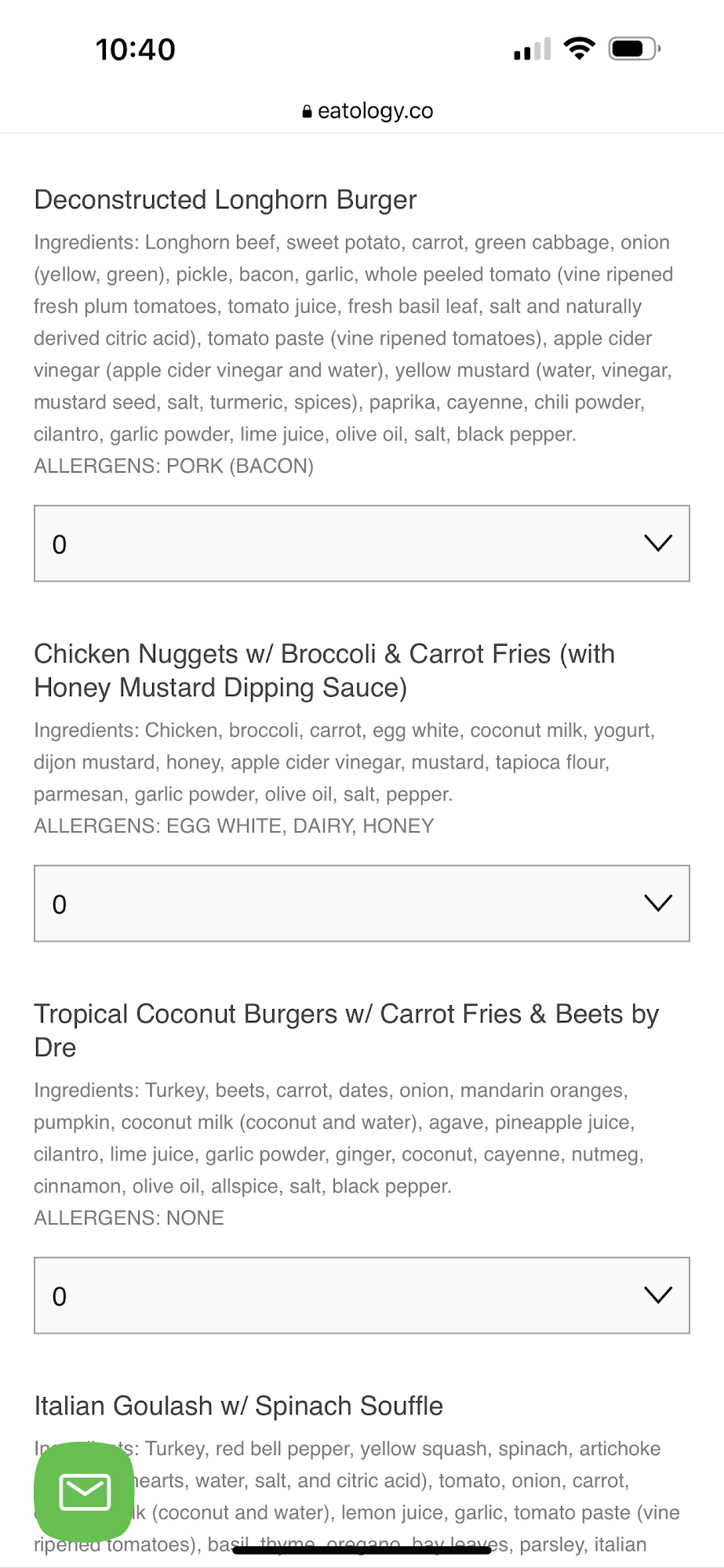
Task: Tap the 10:40 clock in status bar
Action: click(x=135, y=49)
